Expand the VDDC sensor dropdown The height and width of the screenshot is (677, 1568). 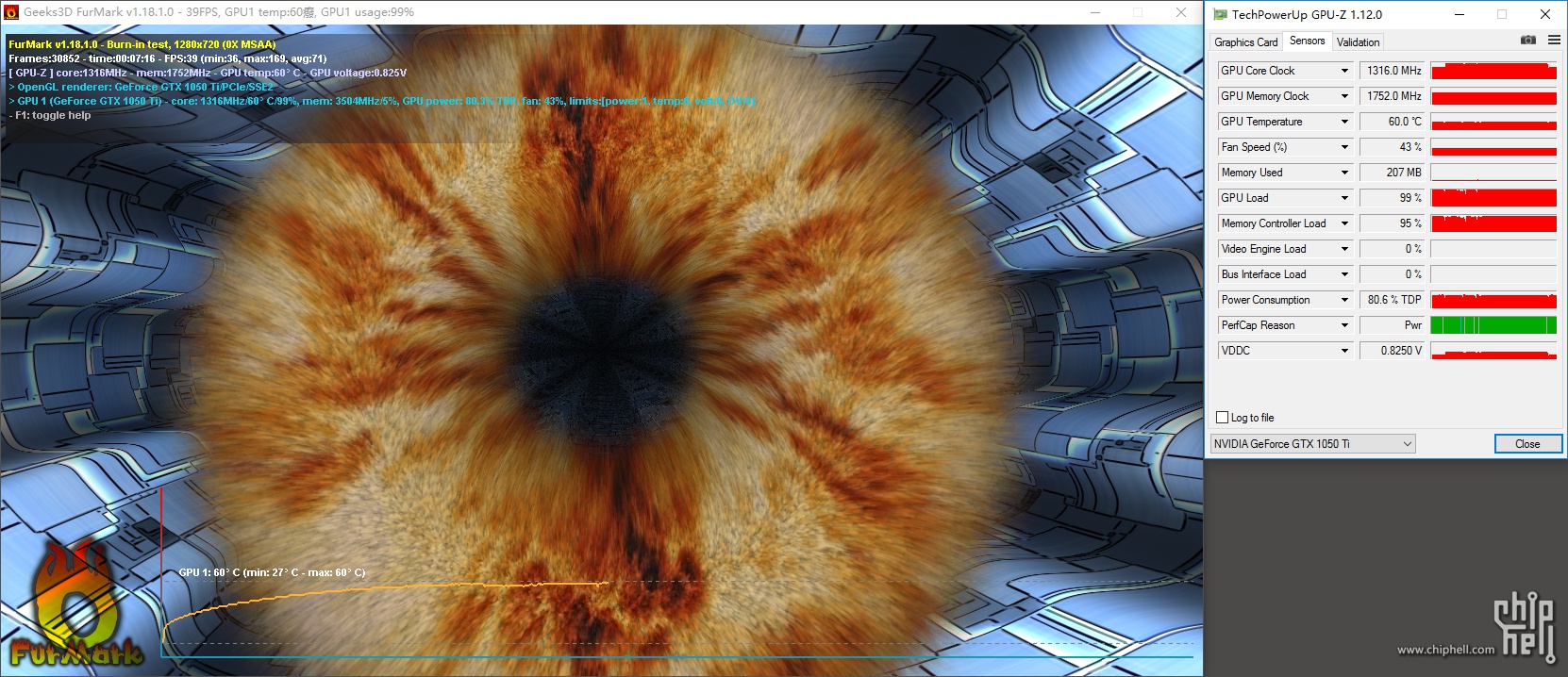click(x=1344, y=351)
